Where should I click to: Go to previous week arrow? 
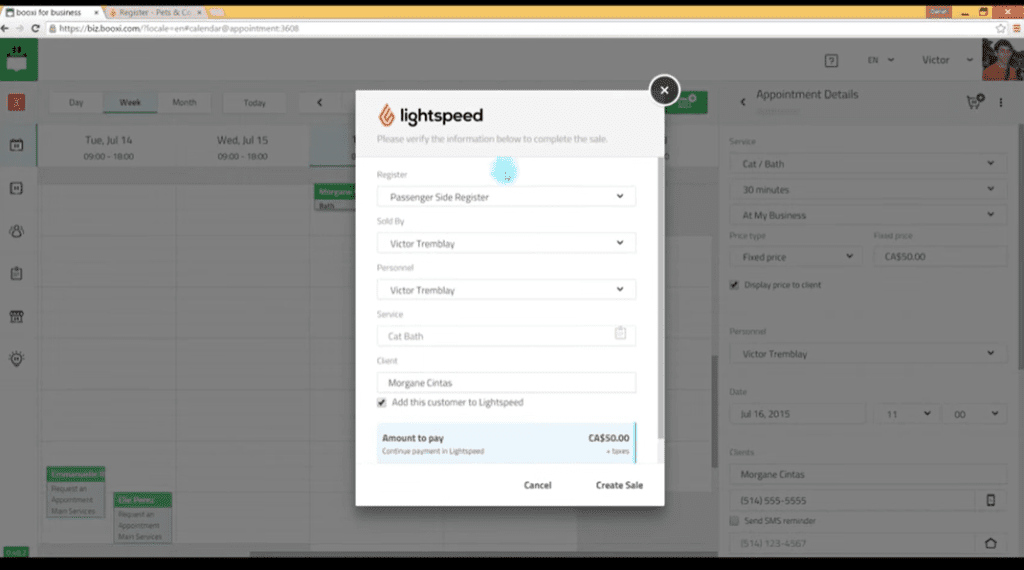point(319,103)
